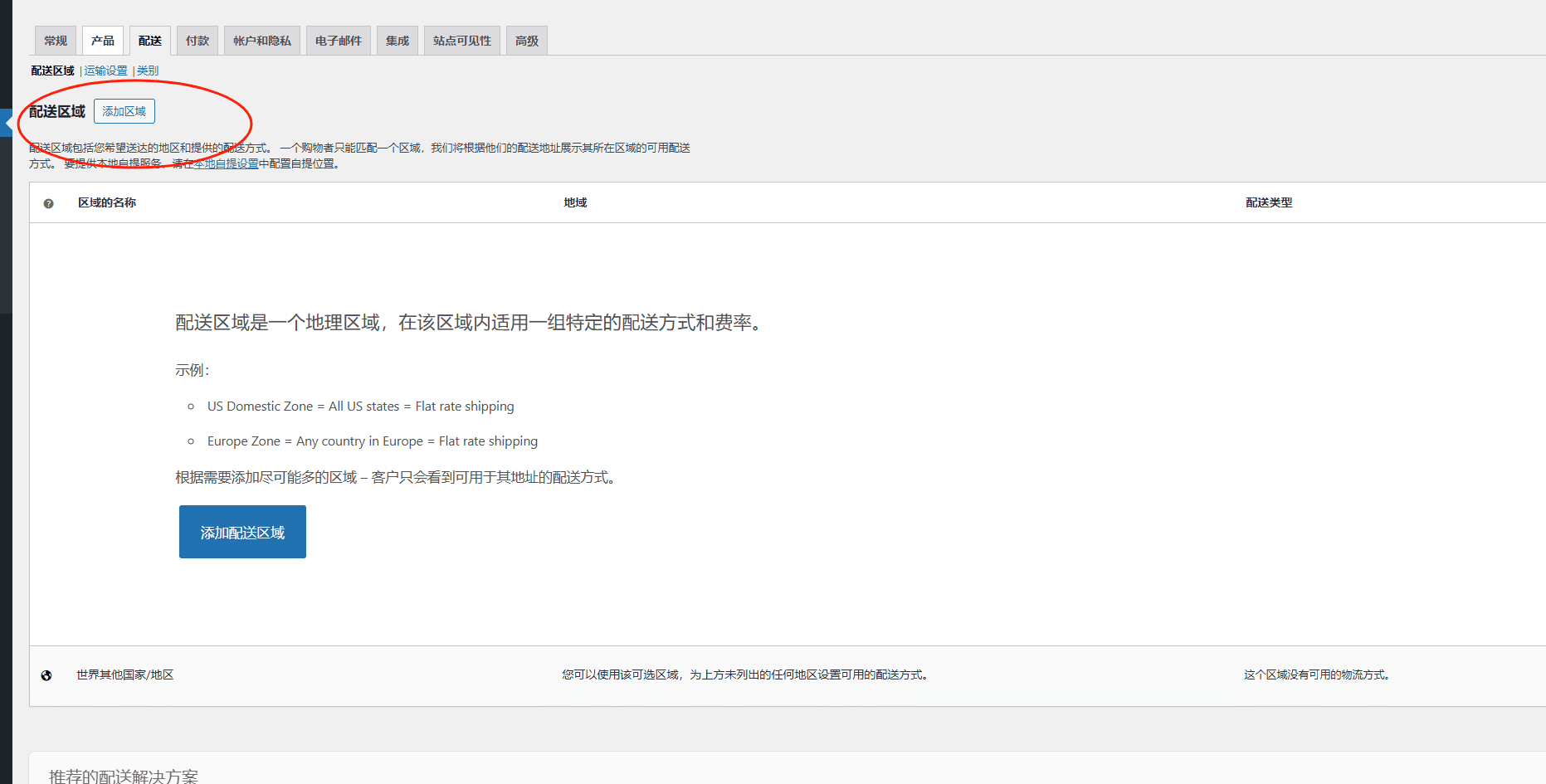Switch to the 产品 tab
Viewport: 1546px width, 784px height.
click(103, 41)
